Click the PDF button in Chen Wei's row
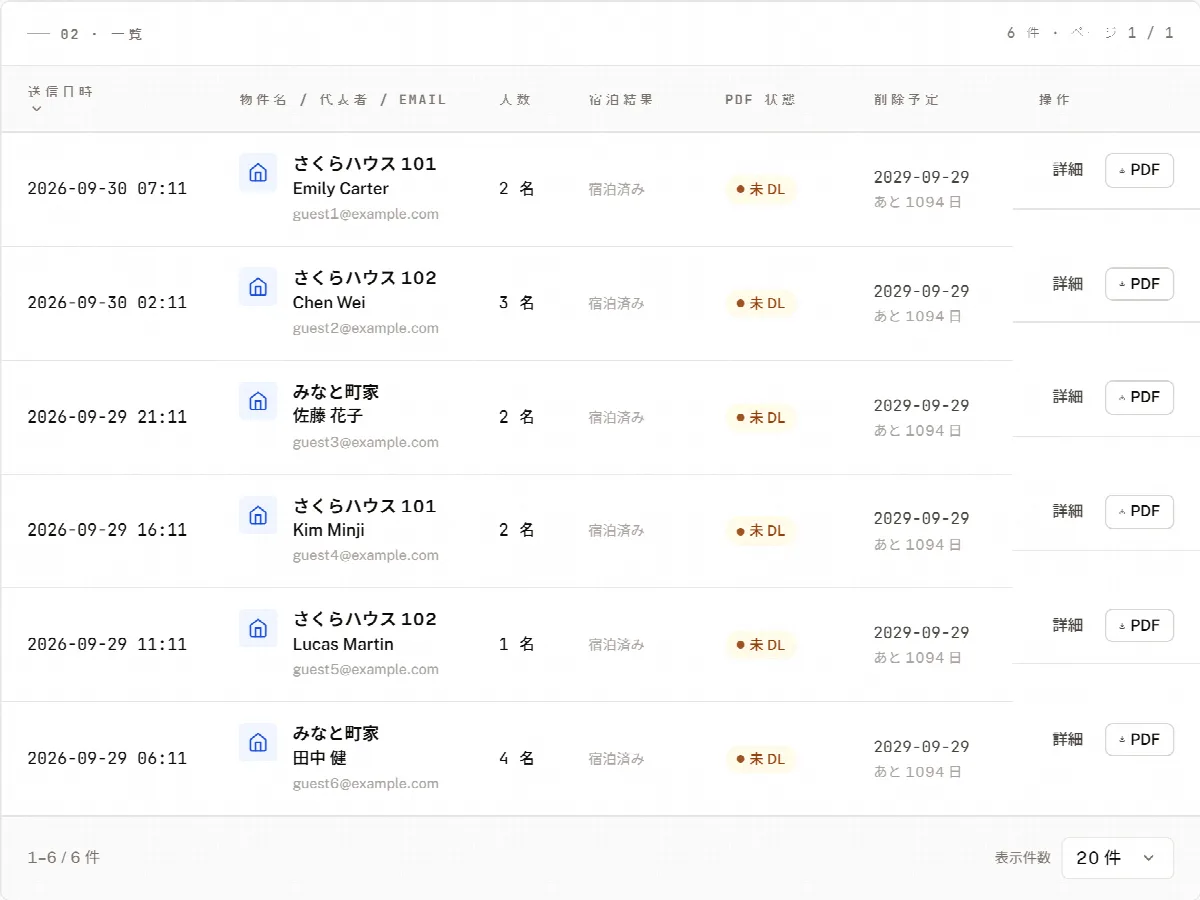 click(x=1139, y=284)
